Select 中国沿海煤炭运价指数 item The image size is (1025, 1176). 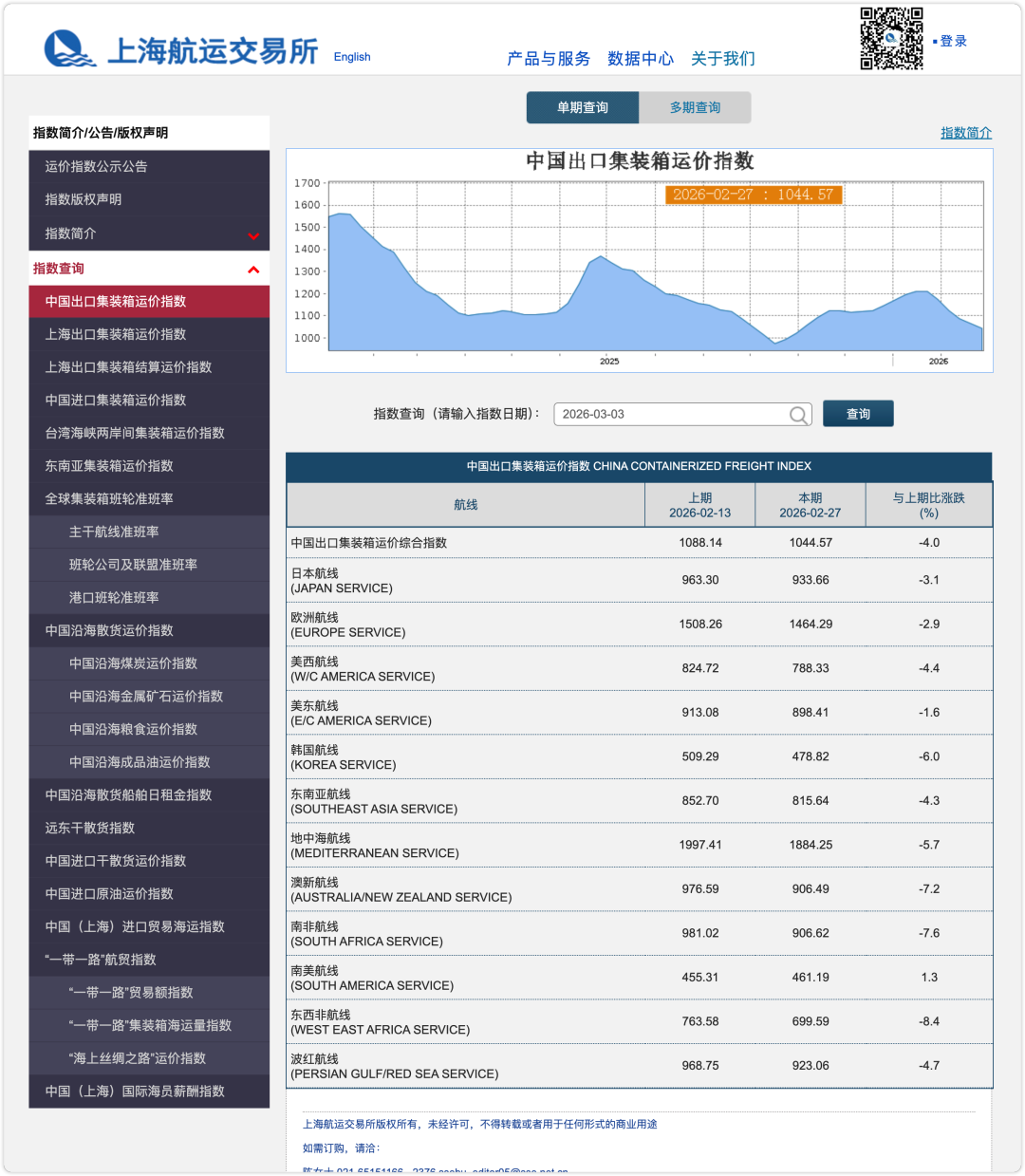click(133, 663)
